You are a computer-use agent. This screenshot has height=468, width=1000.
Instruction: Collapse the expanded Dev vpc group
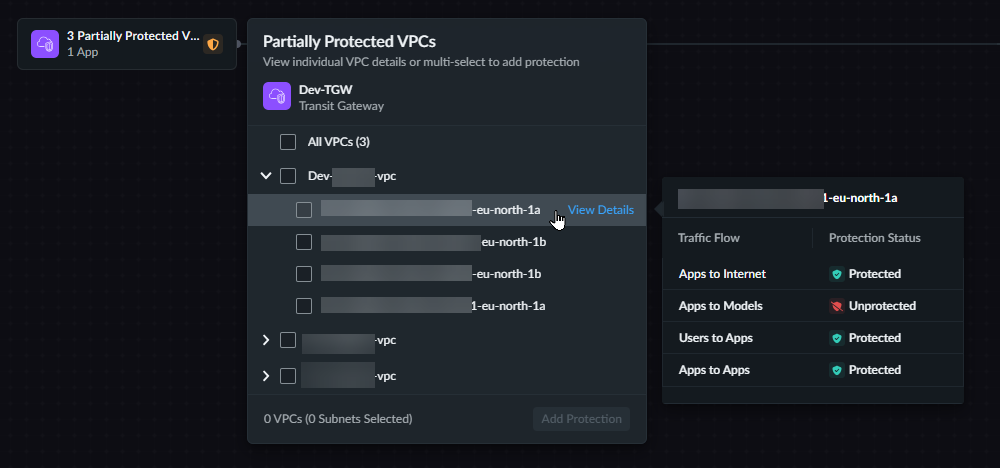[266, 176]
